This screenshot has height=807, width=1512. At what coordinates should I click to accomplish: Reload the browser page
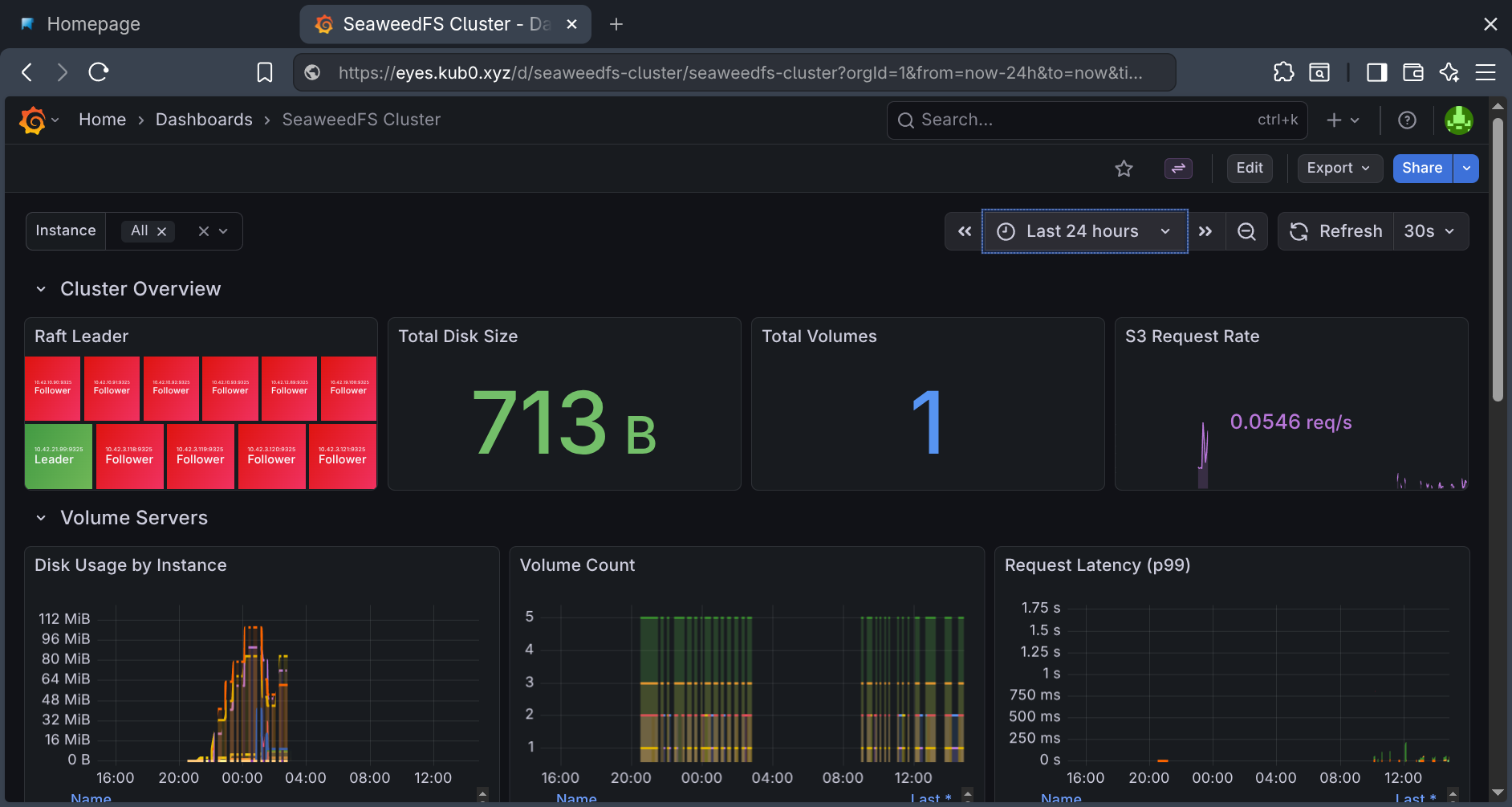point(99,72)
